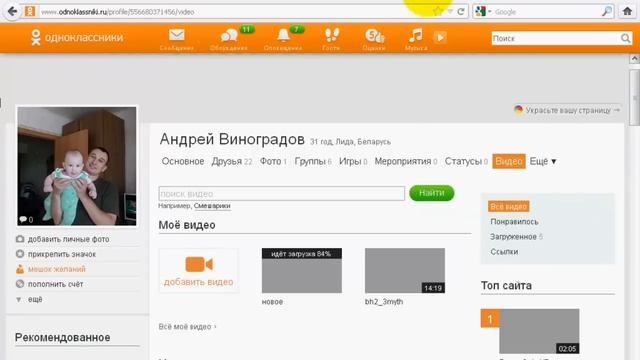Select Все видео filter
Image resolution: width=640 pixels, height=360 pixels.
509,207
